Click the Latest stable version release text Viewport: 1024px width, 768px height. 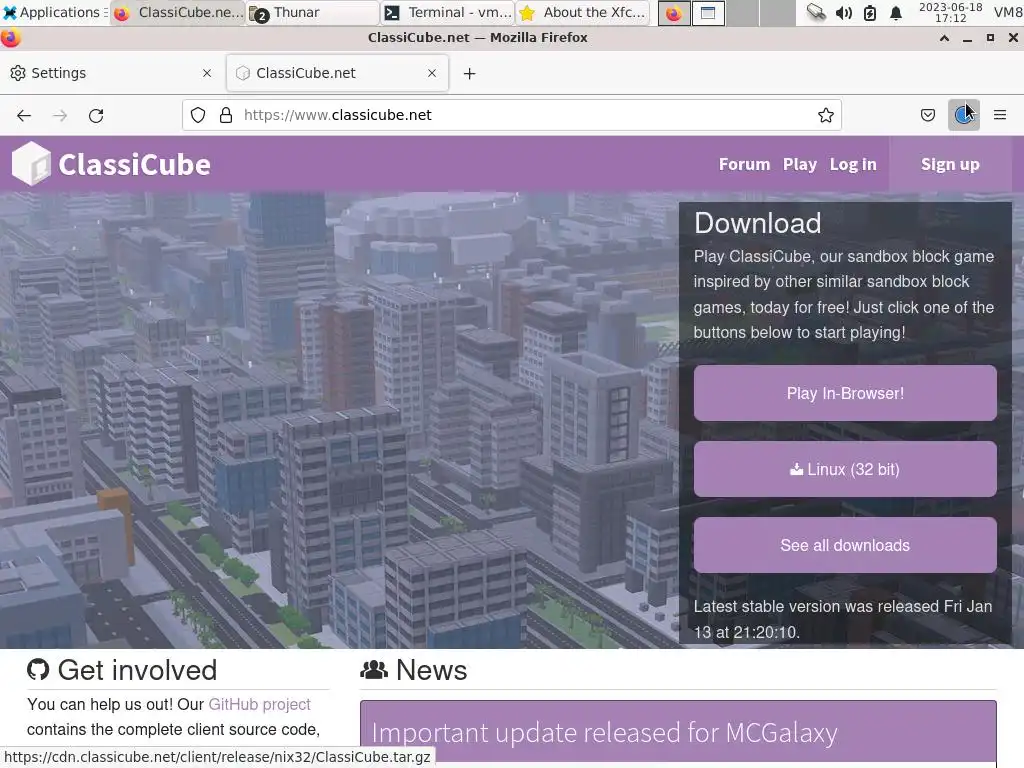pyautogui.click(x=842, y=619)
